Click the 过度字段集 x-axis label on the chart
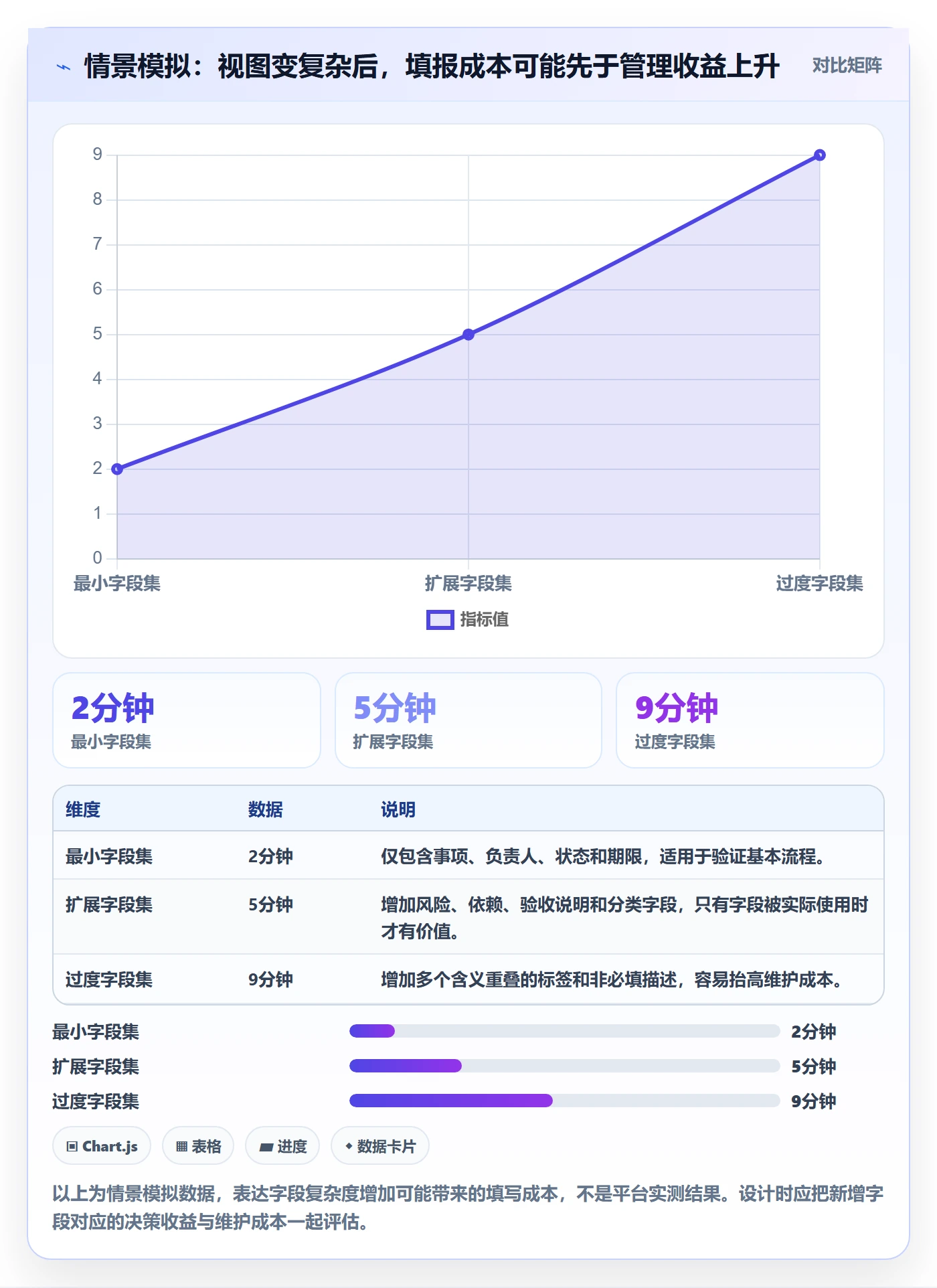The image size is (937, 1288). [x=819, y=584]
